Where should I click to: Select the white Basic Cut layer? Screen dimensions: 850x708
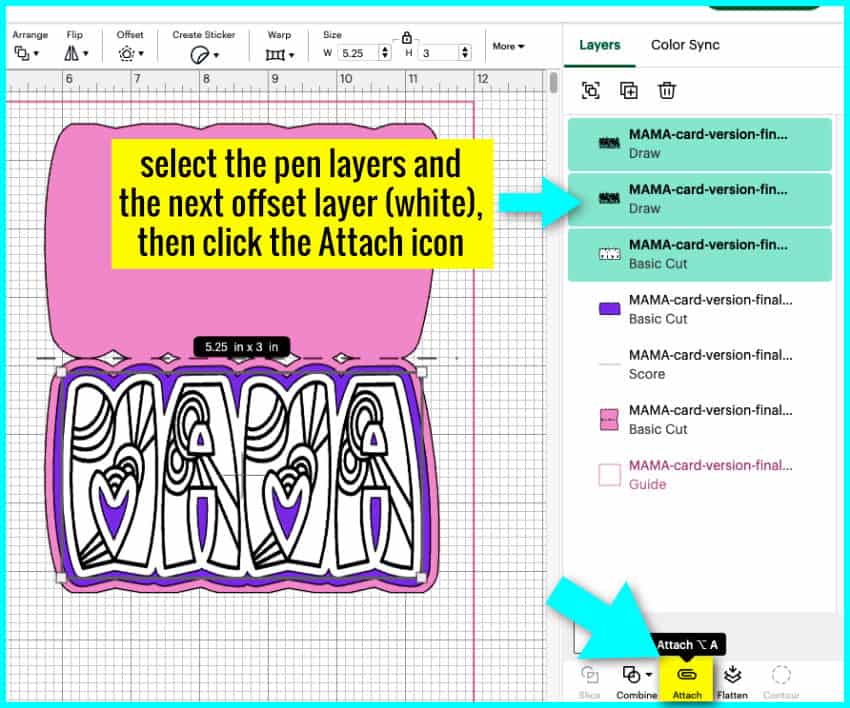coord(700,254)
